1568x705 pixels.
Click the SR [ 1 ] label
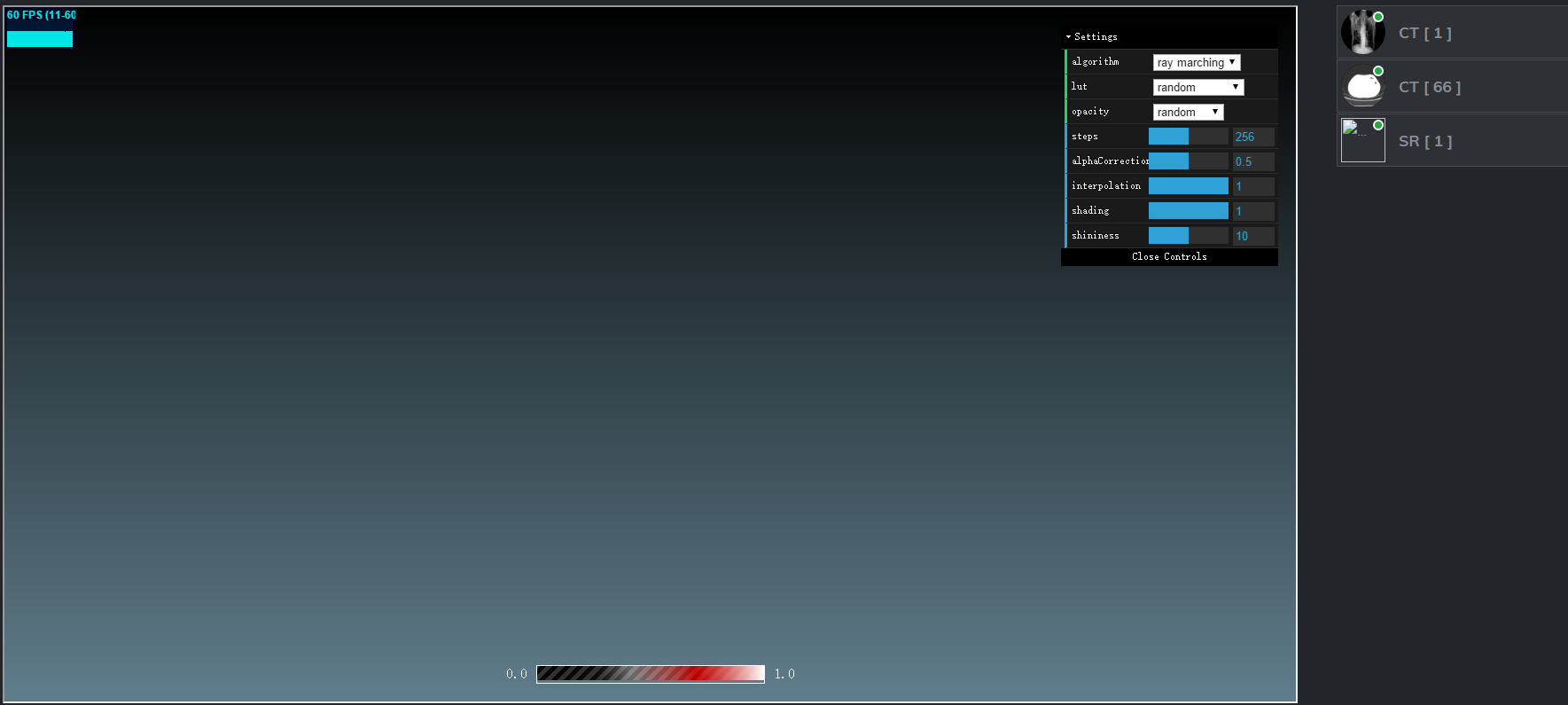pos(1425,141)
